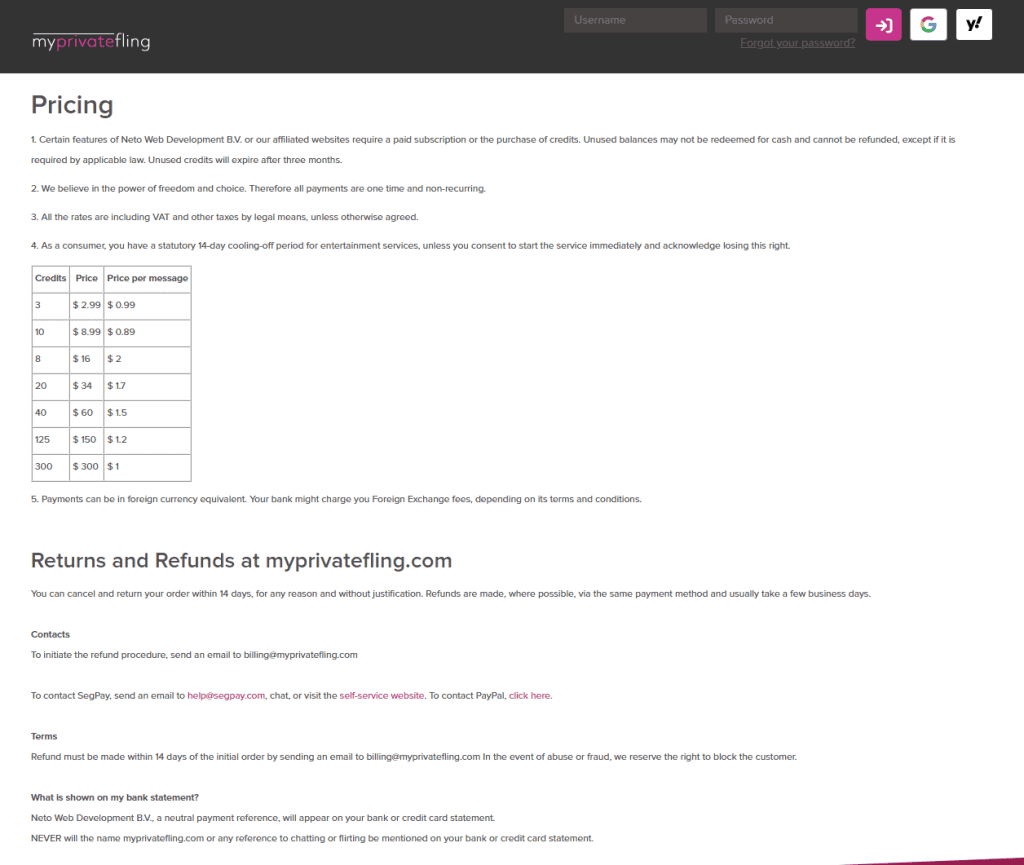Select the '$ 1' per message cell
The image size is (1024, 865).
pyautogui.click(x=147, y=466)
